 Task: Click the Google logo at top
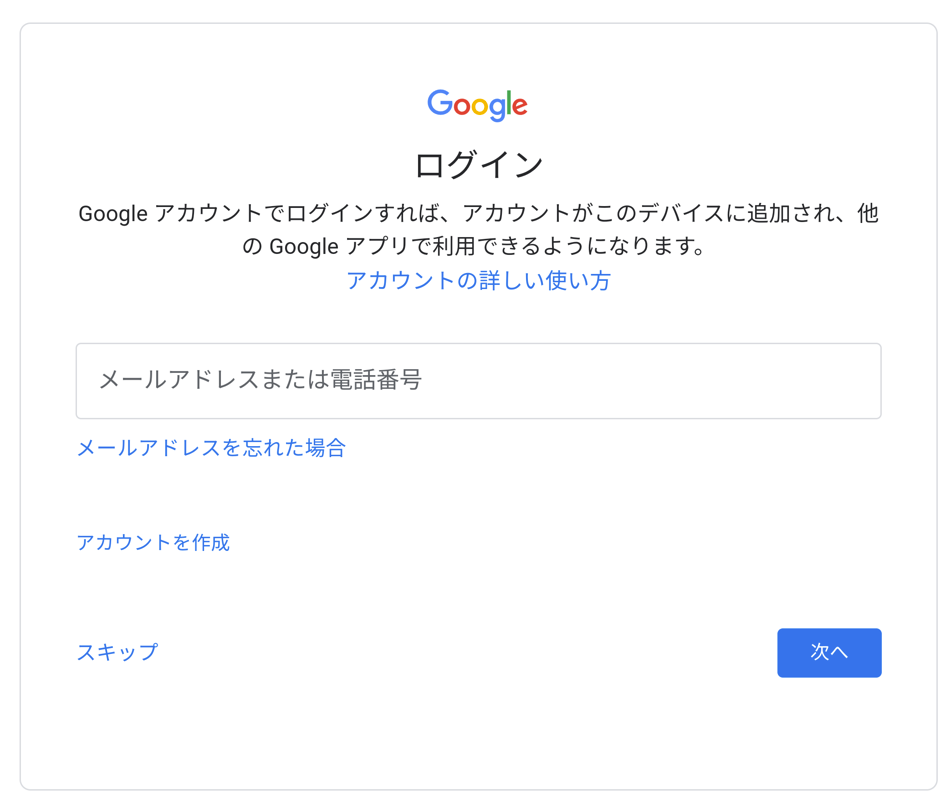(477, 104)
